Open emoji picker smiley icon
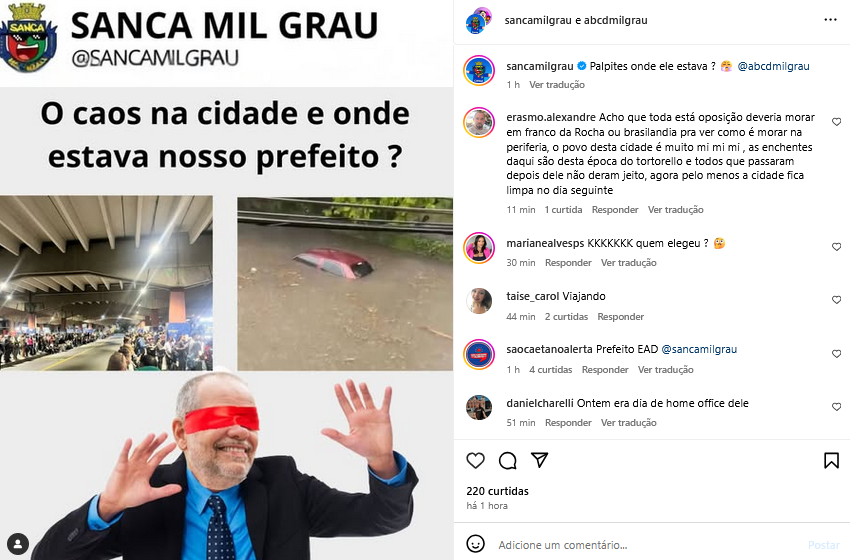 [475, 544]
